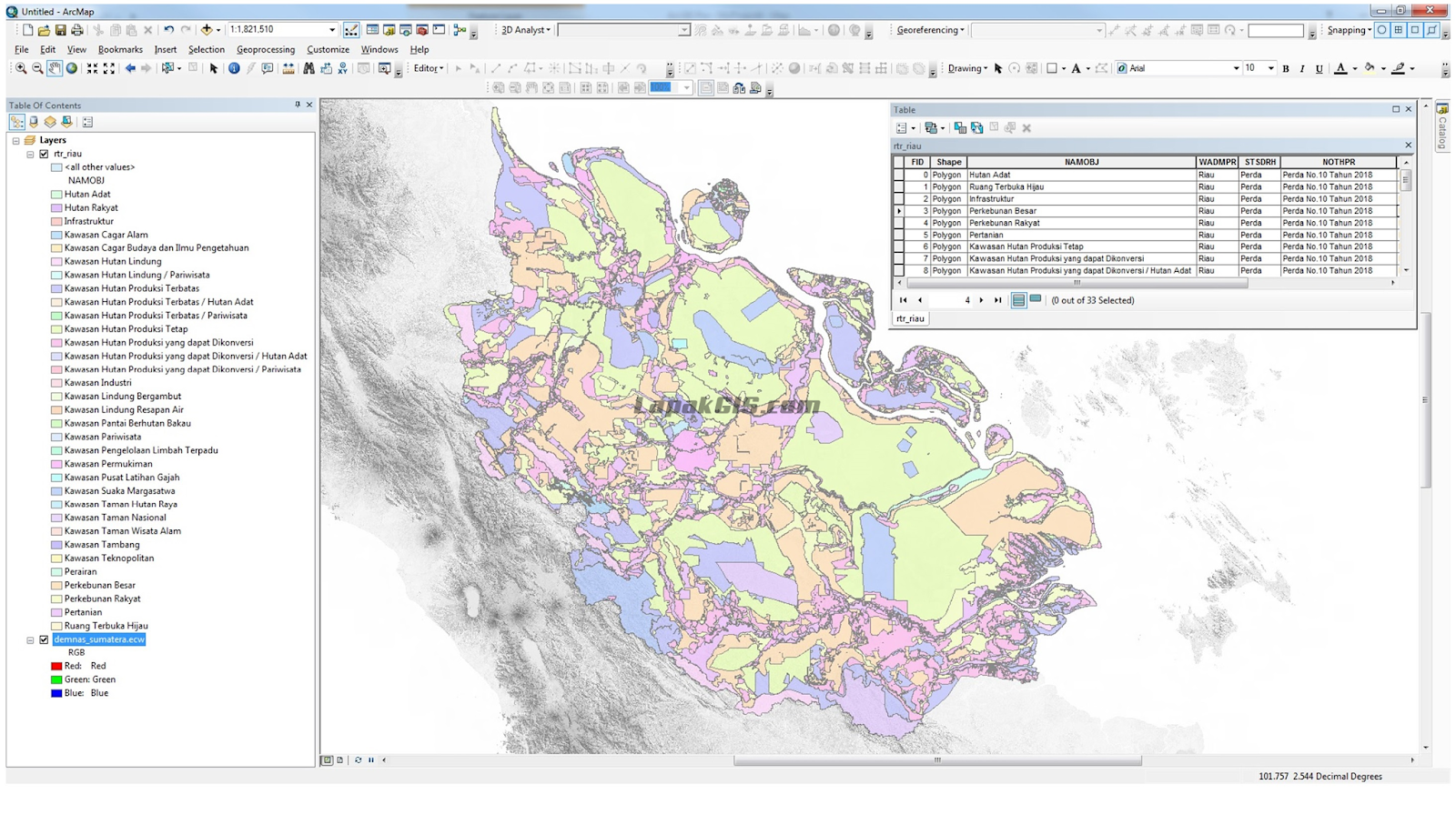Toggle End Snapping button
1456x815 pixels.
click(1399, 30)
